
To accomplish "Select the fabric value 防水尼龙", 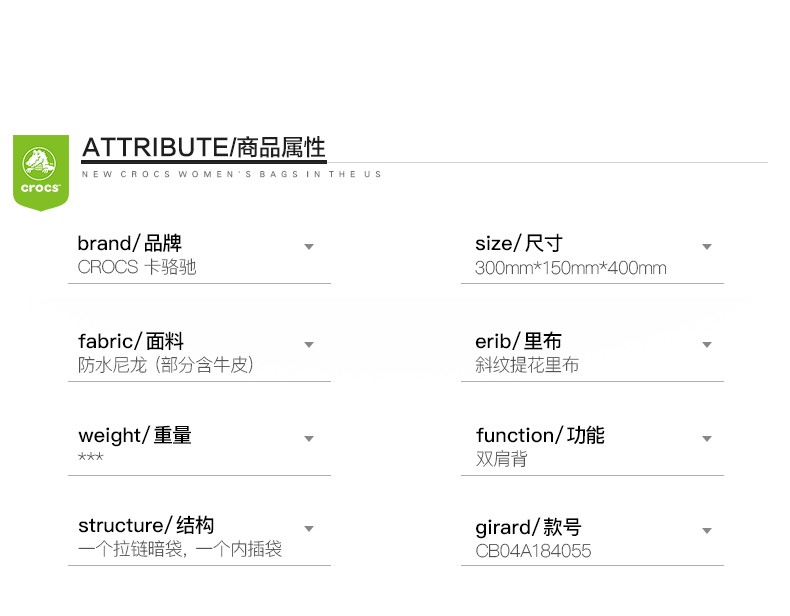I will tap(112, 365).
